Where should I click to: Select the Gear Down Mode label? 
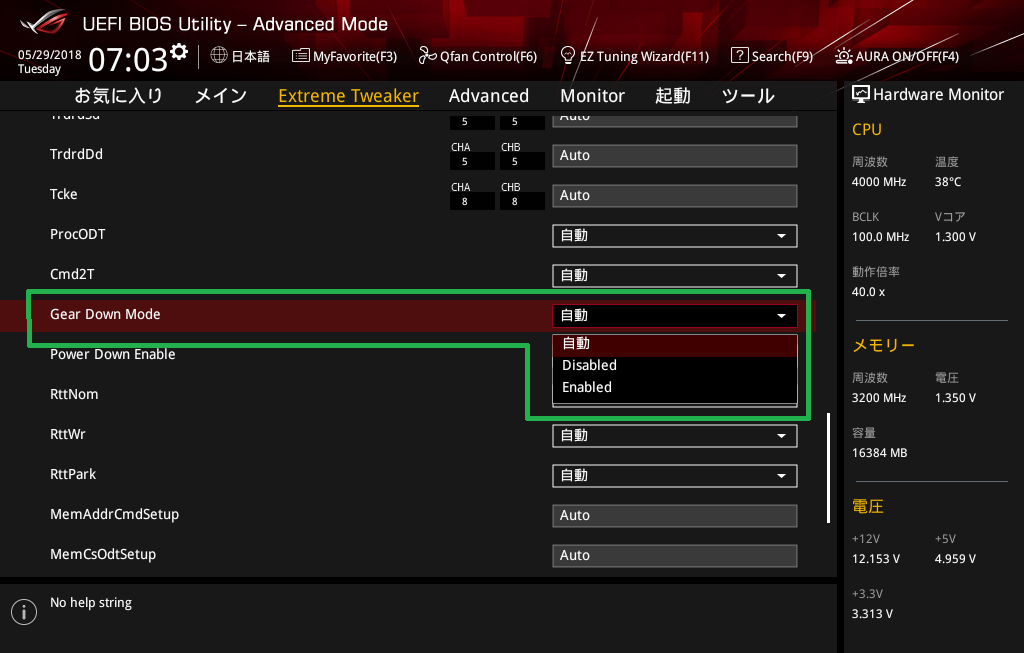tap(105, 314)
